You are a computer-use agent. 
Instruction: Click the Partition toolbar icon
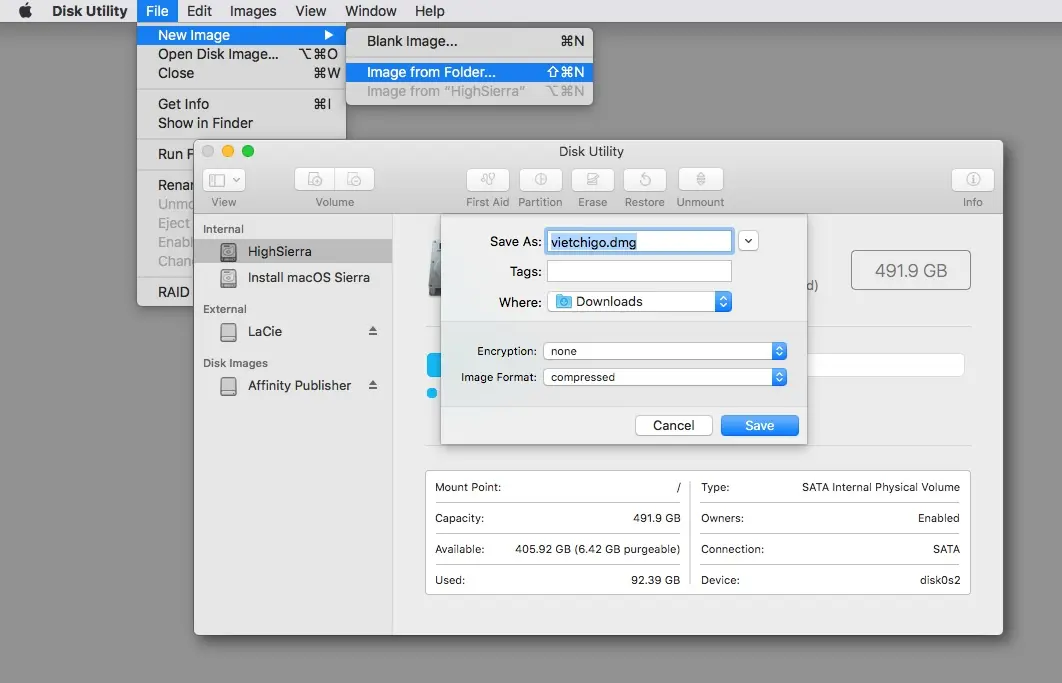coord(540,180)
